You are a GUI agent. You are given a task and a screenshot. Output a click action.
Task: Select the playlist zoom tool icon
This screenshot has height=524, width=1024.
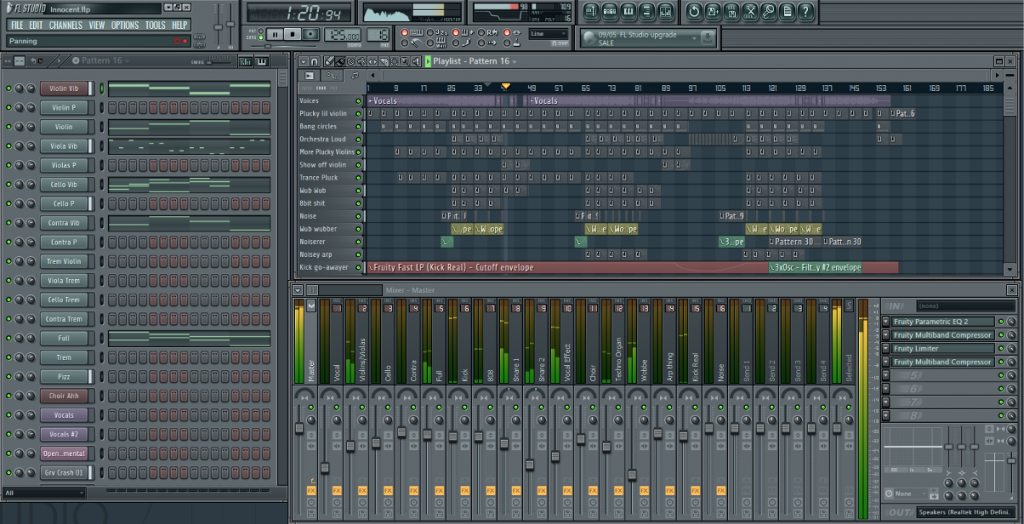tap(404, 61)
